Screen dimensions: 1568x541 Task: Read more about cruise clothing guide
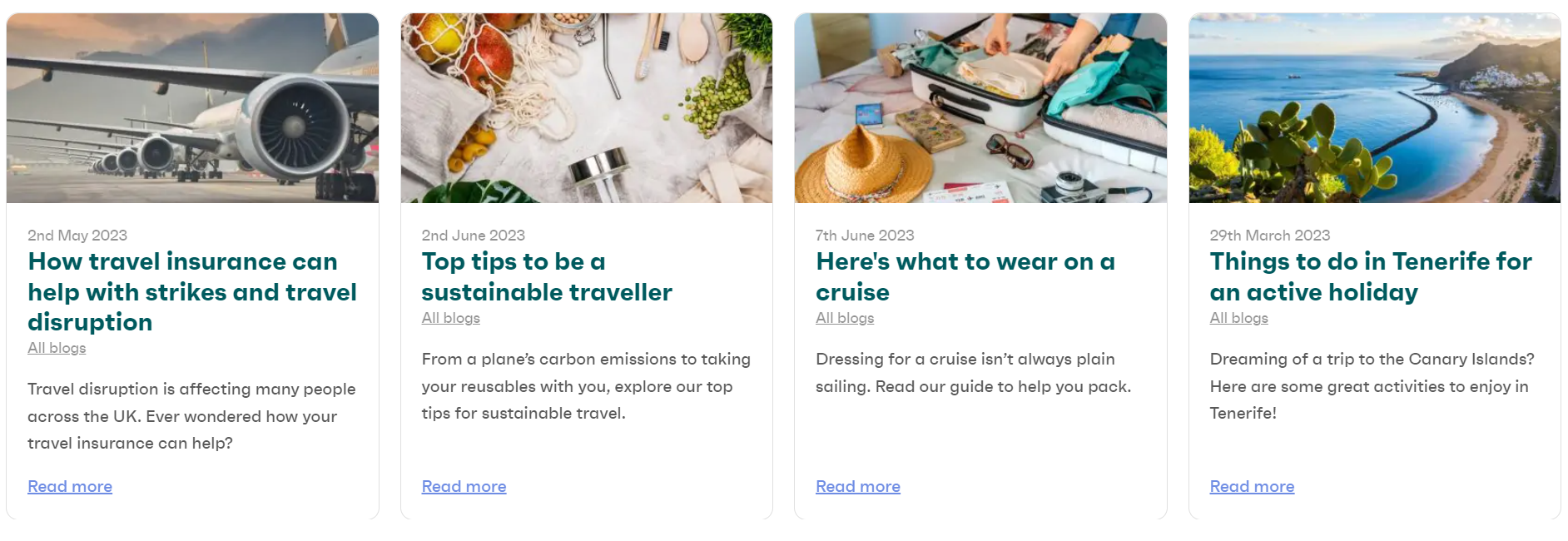(858, 486)
